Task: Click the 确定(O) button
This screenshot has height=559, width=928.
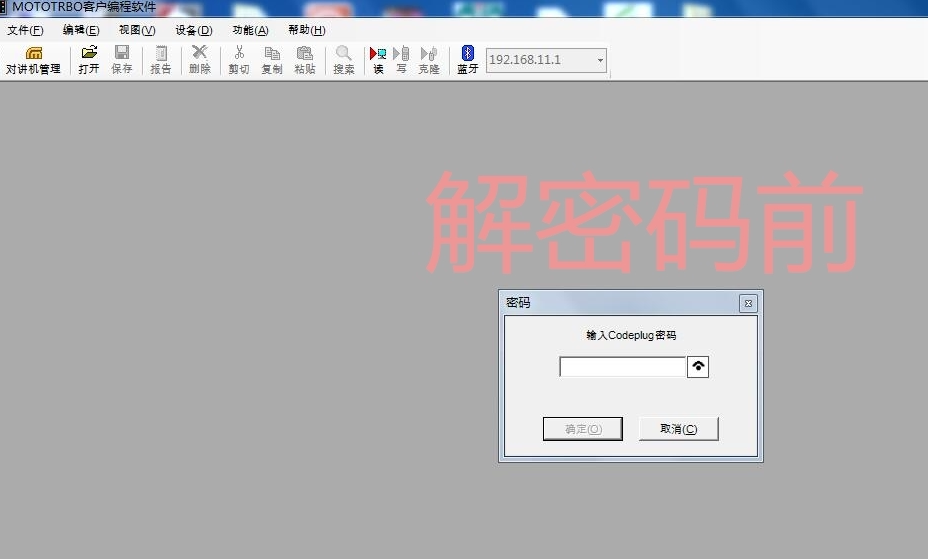Action: [x=583, y=429]
